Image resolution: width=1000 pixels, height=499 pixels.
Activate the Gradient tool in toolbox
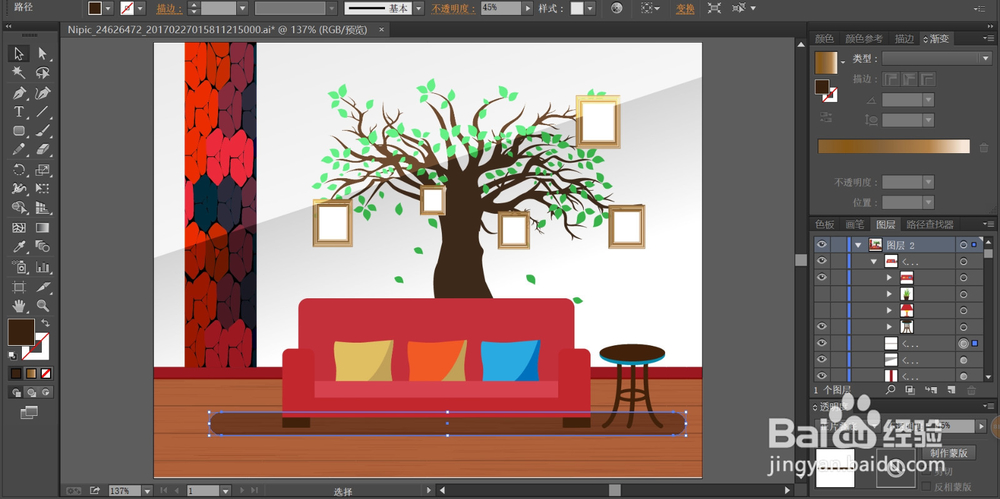click(43, 228)
